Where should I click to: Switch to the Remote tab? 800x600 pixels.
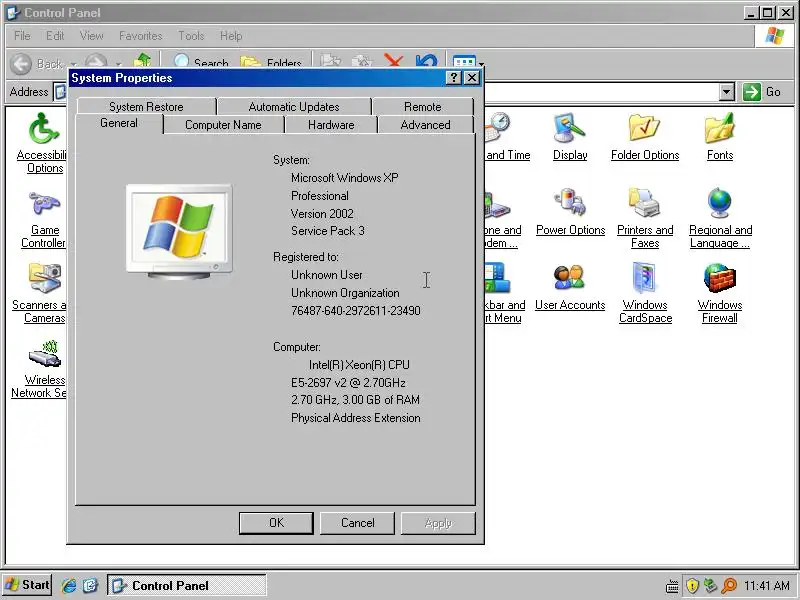pos(422,107)
